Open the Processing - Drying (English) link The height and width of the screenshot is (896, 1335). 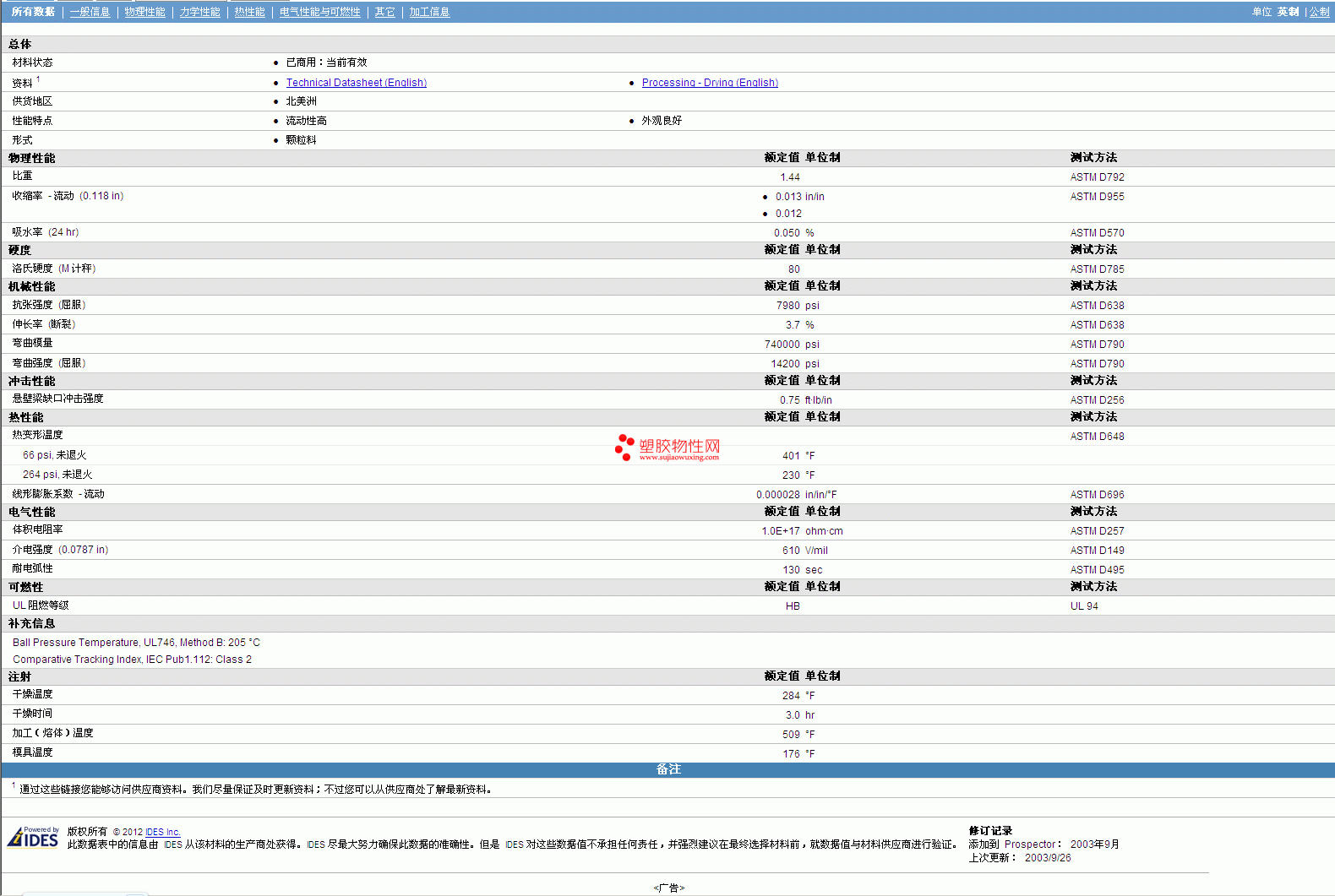tap(710, 83)
